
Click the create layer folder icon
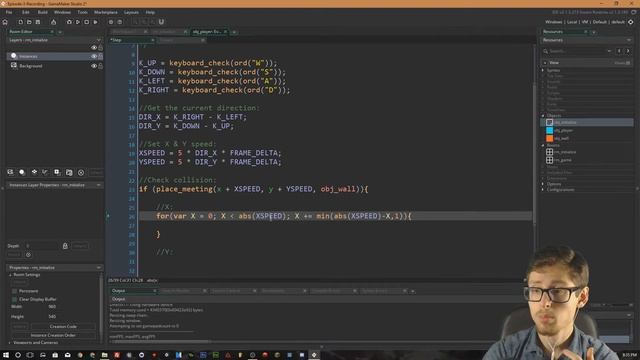69,172
